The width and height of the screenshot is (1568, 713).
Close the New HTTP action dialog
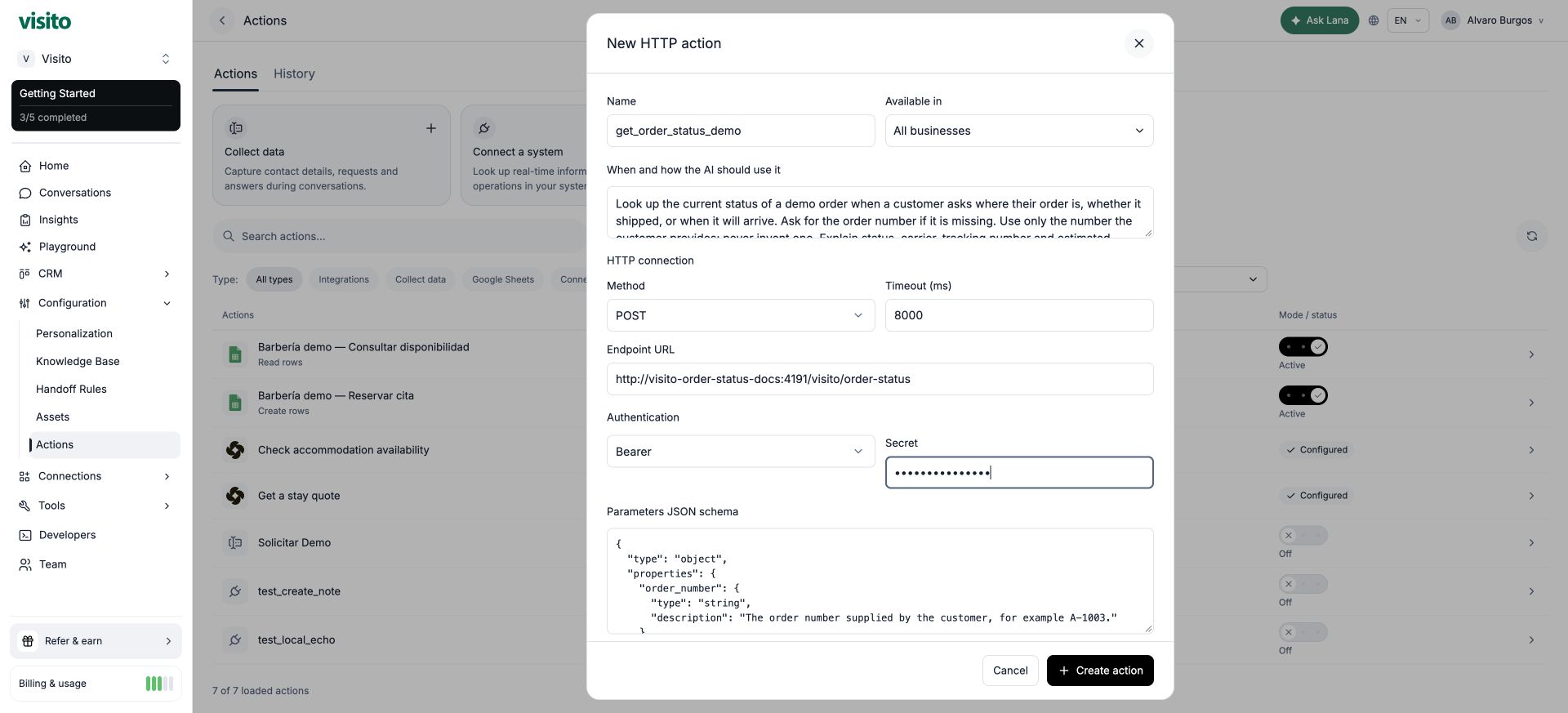[1139, 43]
